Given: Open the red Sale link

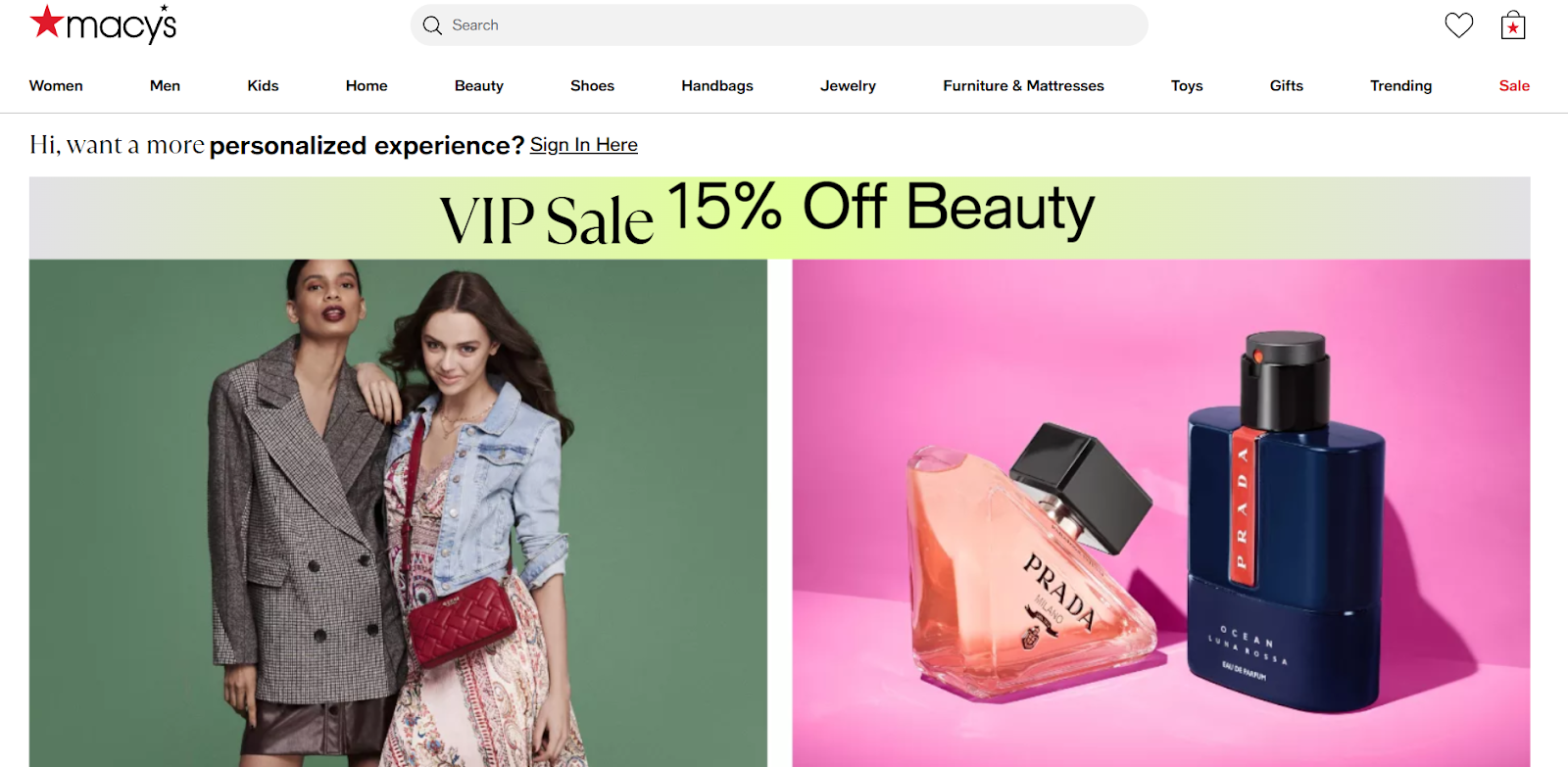Looking at the screenshot, I should [x=1514, y=86].
